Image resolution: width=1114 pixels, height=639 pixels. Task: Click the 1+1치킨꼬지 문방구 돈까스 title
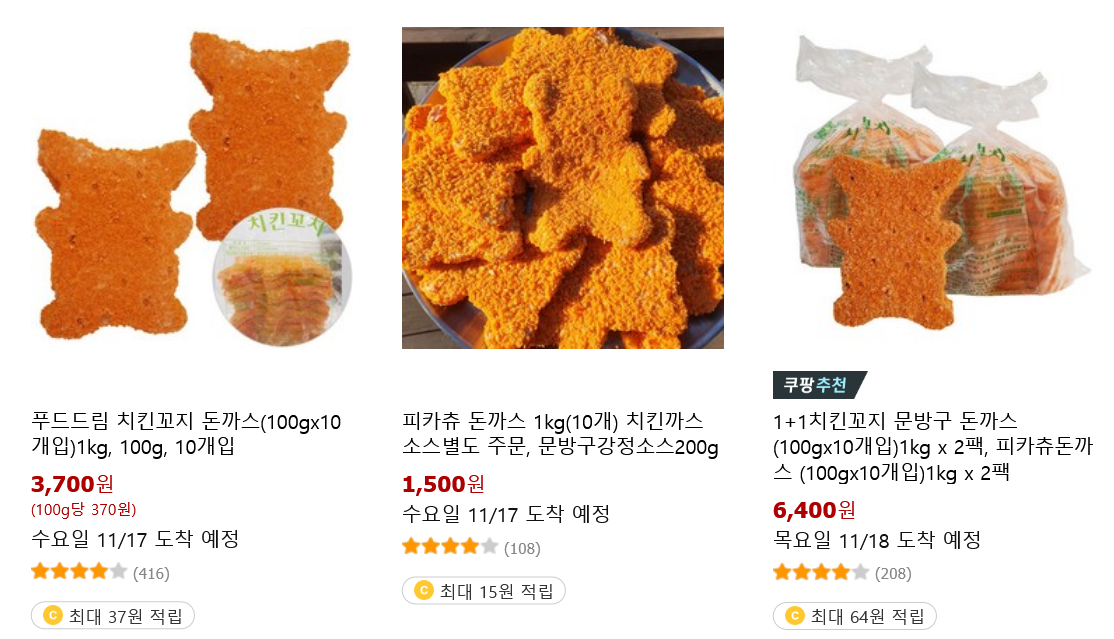point(933,446)
